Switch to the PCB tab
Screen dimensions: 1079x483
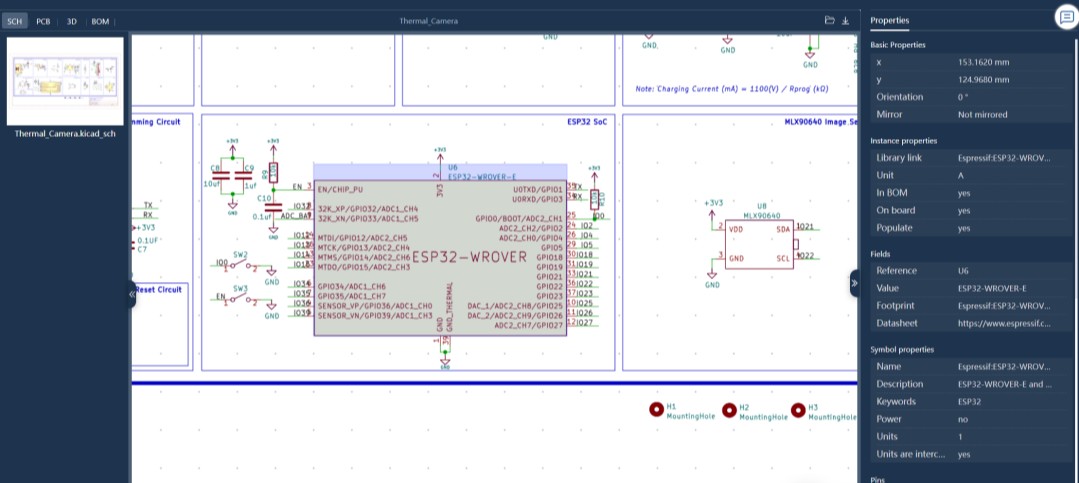[x=43, y=20]
